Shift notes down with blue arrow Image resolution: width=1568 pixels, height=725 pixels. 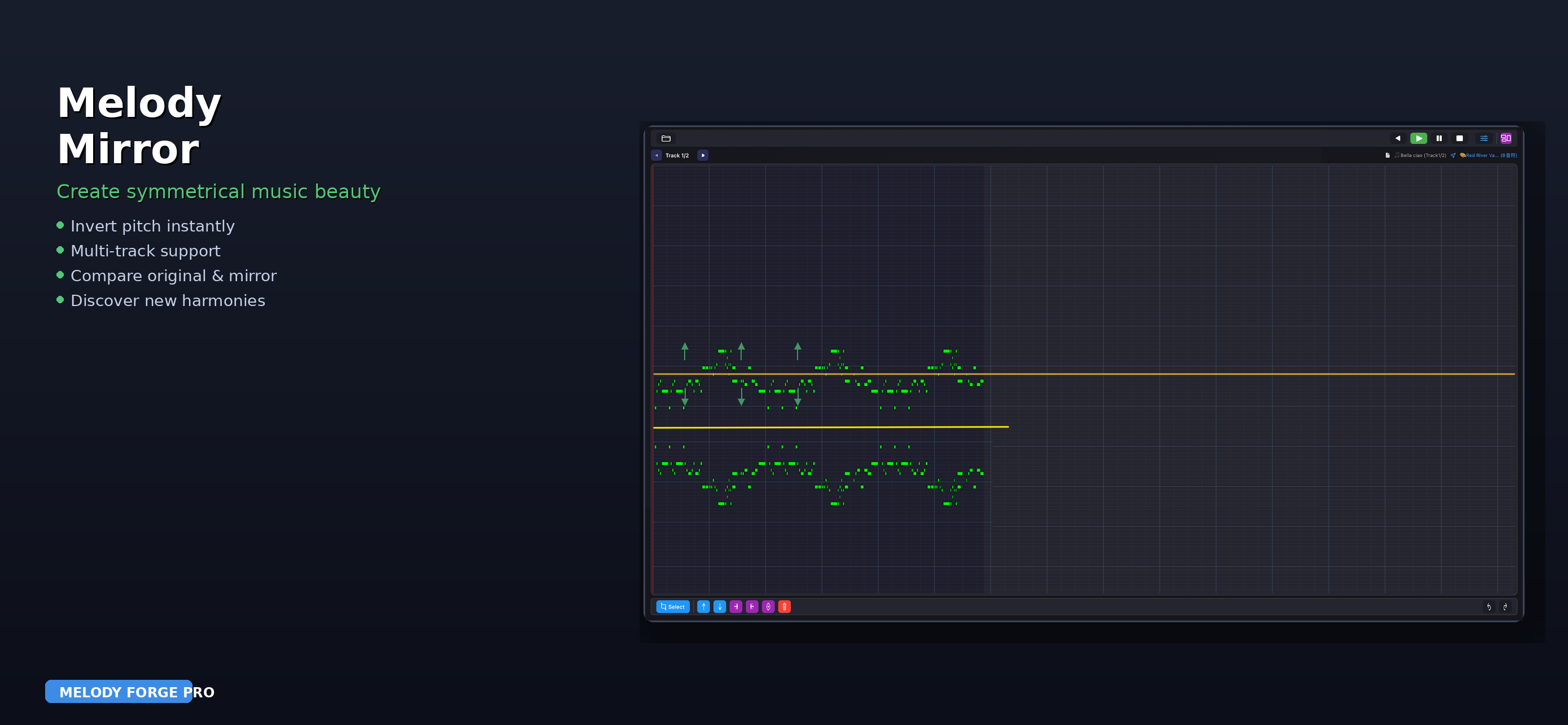click(x=720, y=606)
